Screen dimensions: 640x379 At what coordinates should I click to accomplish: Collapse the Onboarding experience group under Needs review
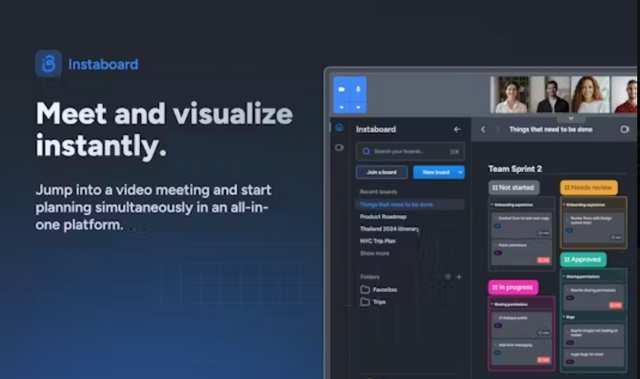click(x=564, y=205)
